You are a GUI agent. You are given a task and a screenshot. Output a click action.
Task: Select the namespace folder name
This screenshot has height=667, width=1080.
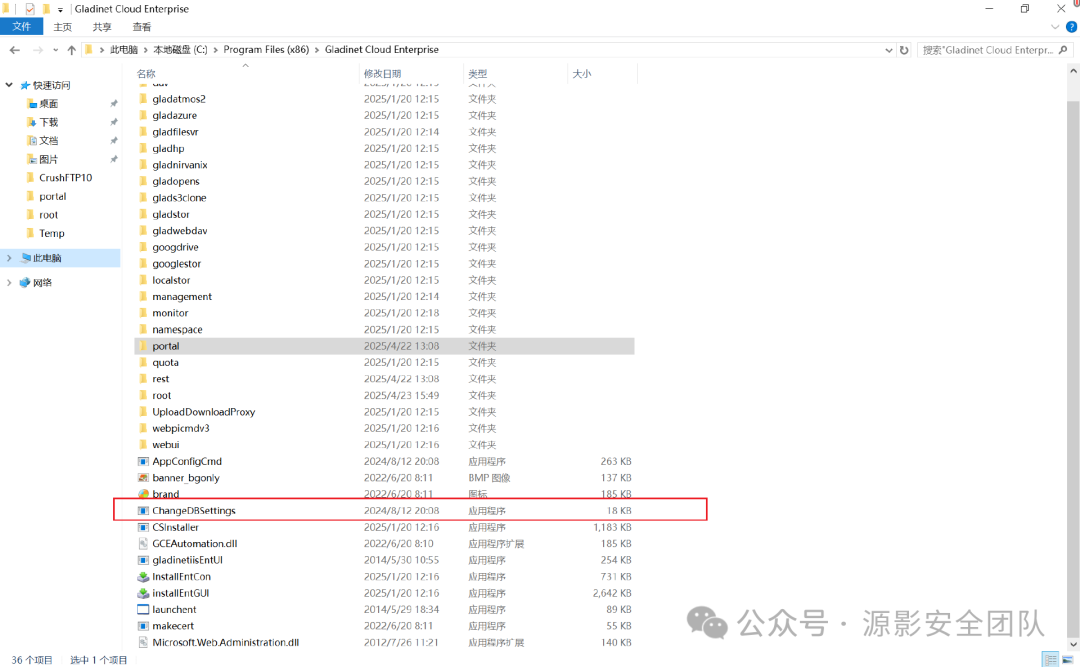[x=177, y=329]
